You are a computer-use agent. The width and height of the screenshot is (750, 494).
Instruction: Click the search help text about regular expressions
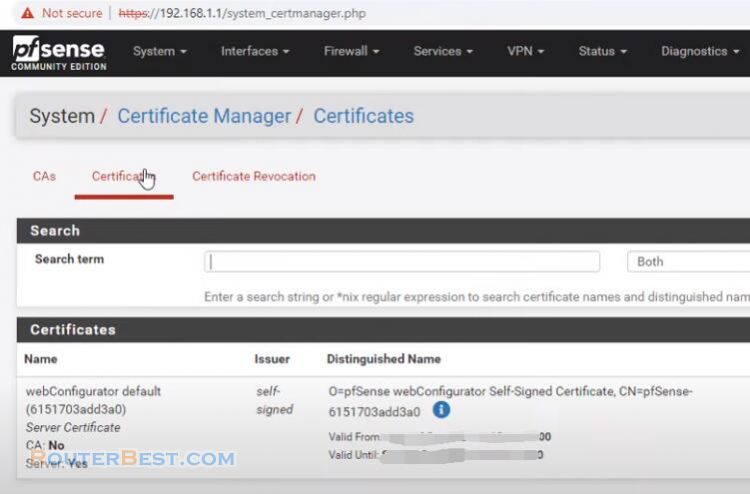point(477,297)
